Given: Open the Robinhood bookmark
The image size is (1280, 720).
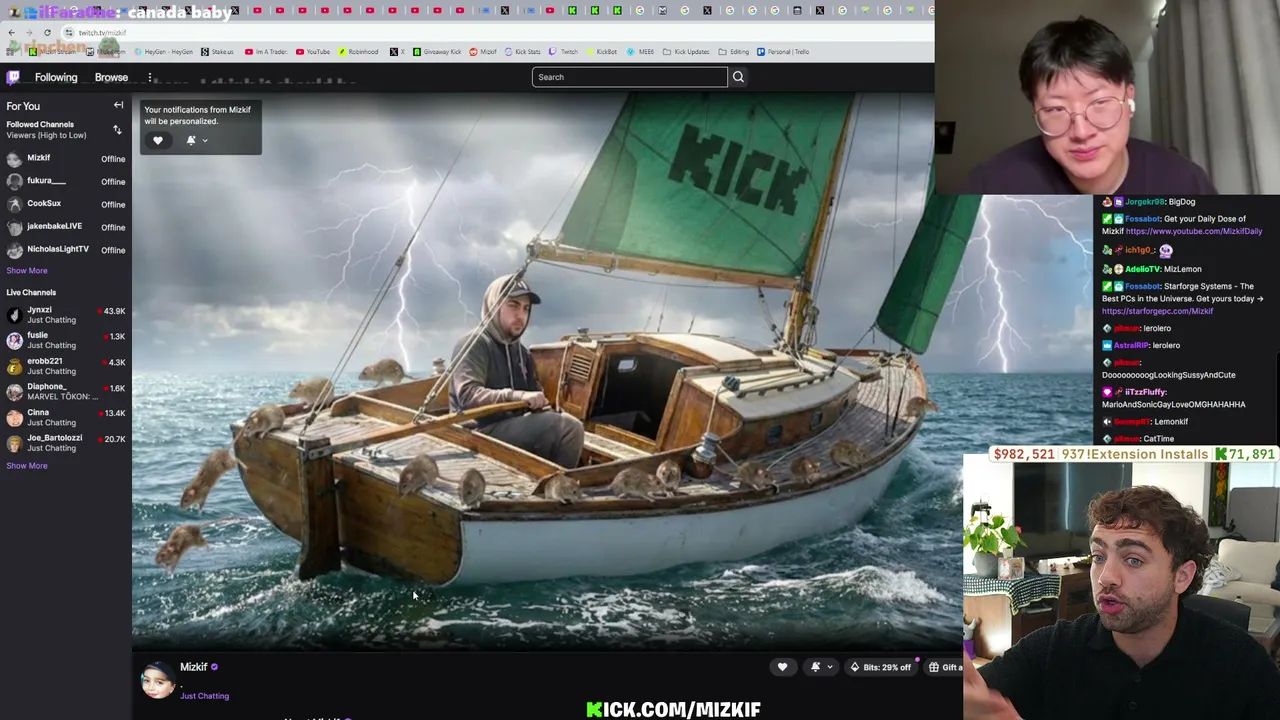Looking at the screenshot, I should coord(358,52).
